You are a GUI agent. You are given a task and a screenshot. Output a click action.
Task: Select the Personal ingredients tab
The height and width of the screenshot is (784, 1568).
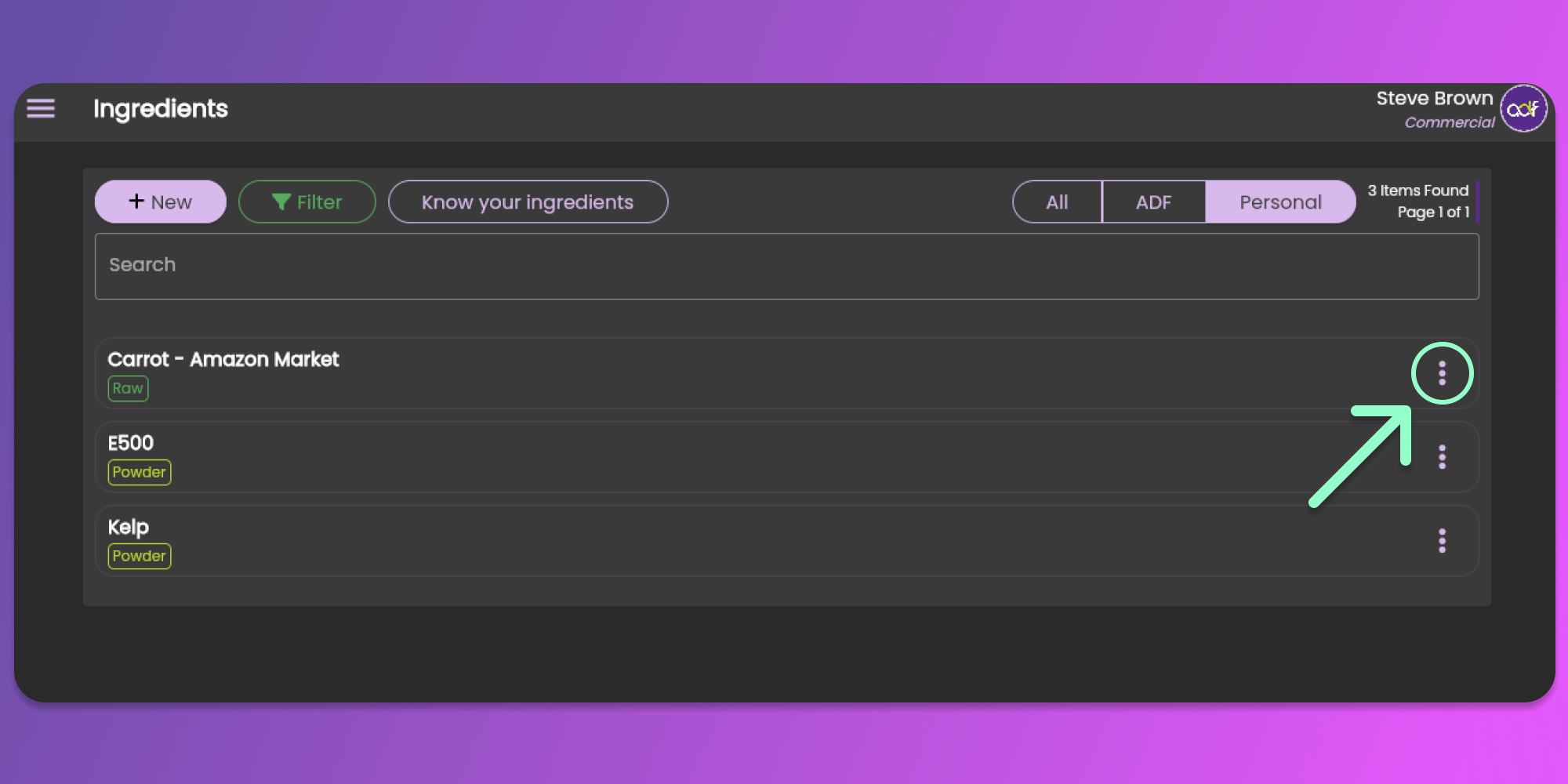(x=1280, y=202)
